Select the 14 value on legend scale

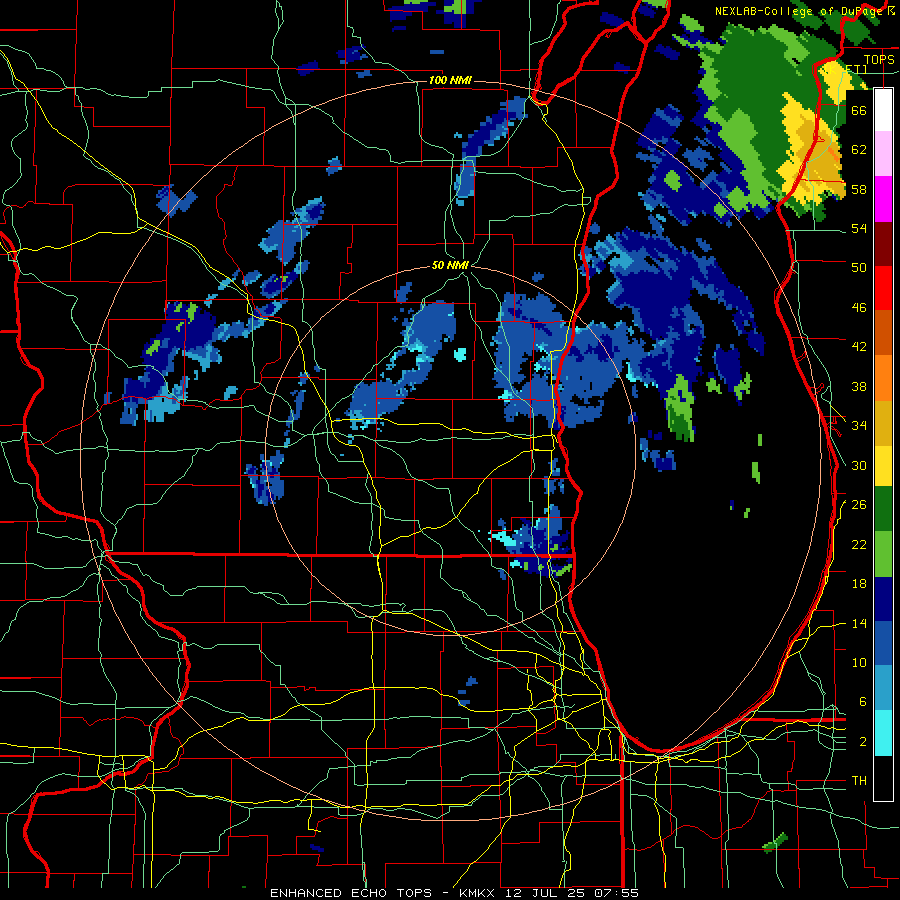[x=859, y=623]
